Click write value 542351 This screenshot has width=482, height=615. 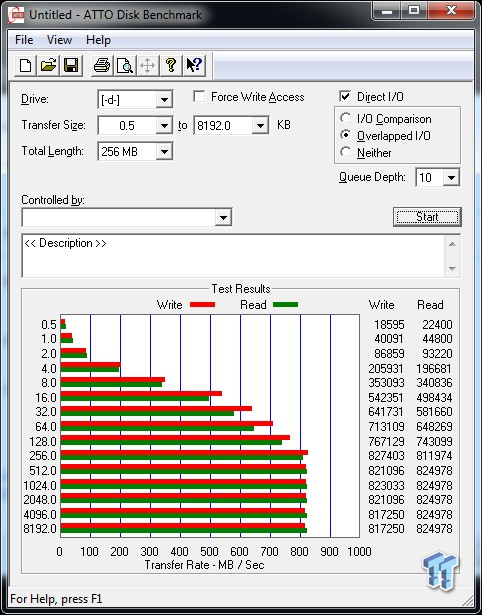point(386,398)
